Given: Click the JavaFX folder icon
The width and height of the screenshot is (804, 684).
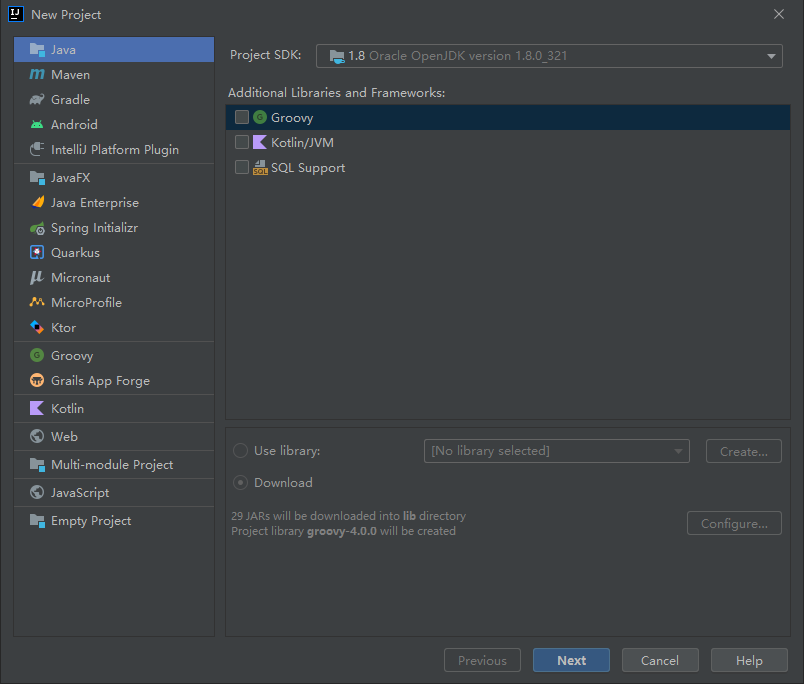Looking at the screenshot, I should click(x=37, y=177).
